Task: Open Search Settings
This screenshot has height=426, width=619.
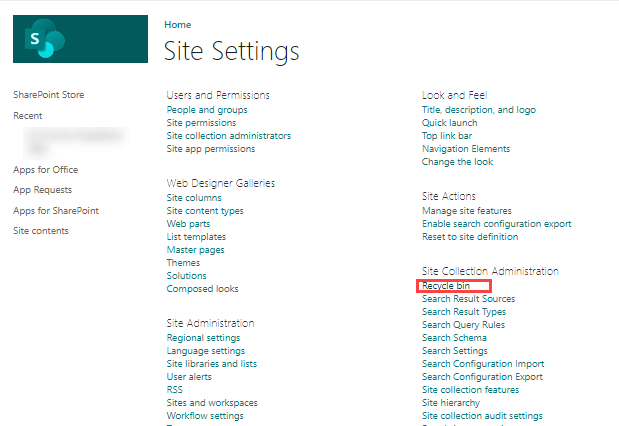Action: click(x=455, y=351)
